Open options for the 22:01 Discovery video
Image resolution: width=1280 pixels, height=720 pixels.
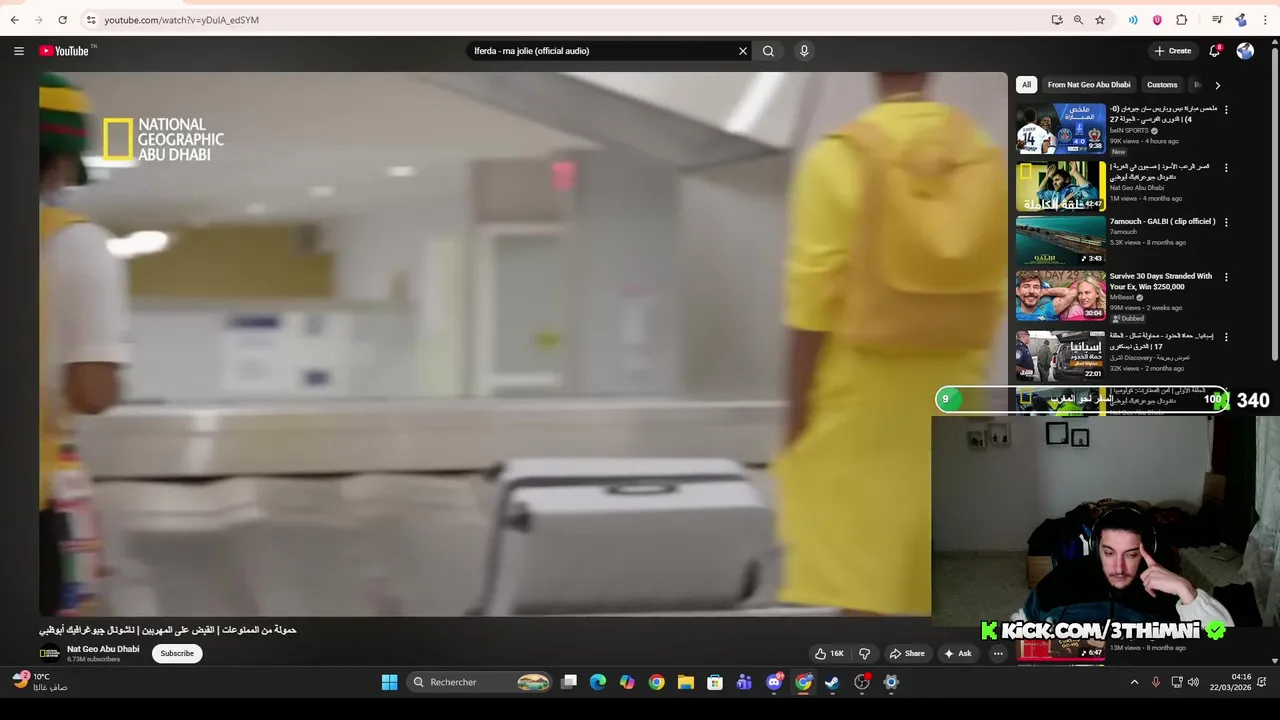[x=1226, y=337]
